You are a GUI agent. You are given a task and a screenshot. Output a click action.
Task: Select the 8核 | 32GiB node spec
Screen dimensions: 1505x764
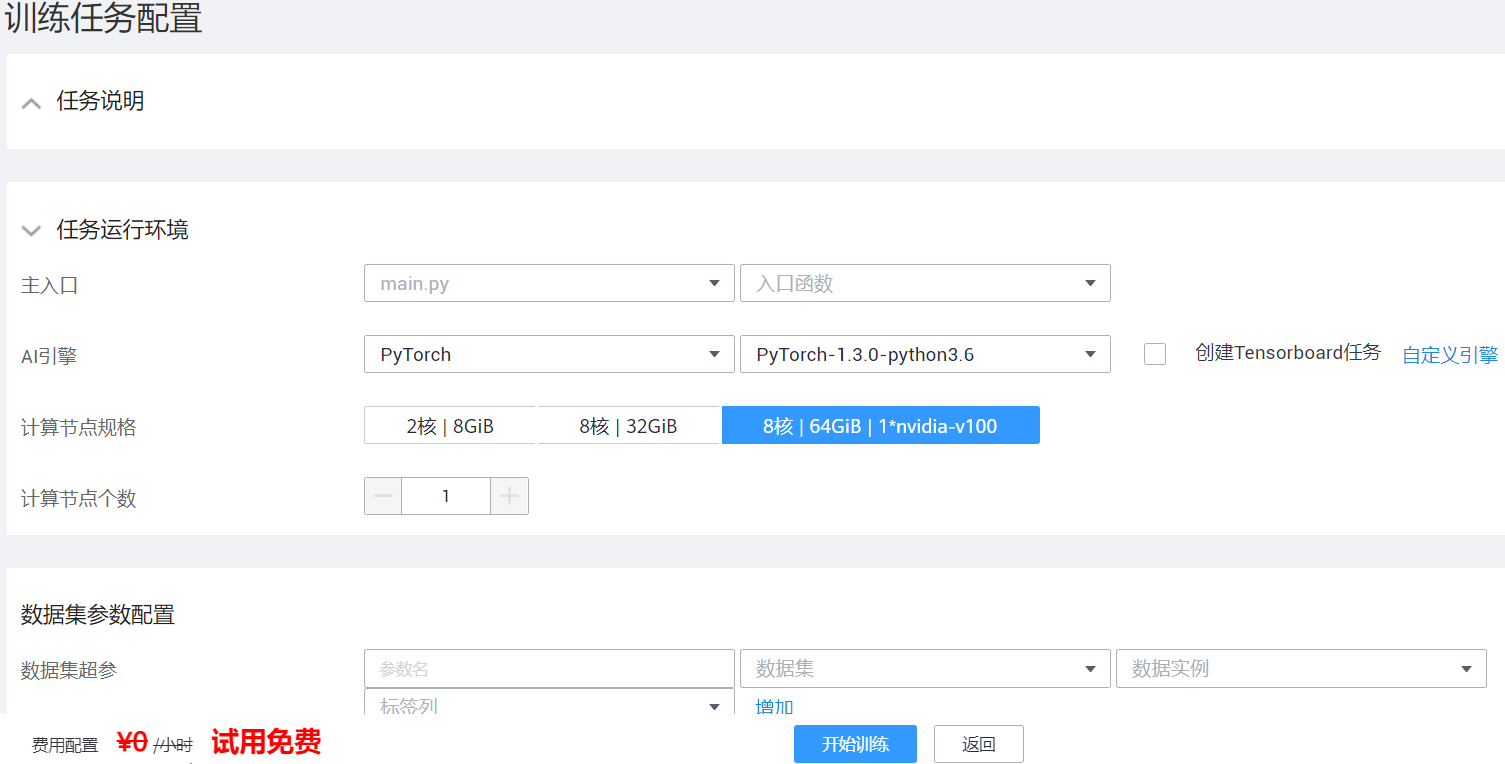[x=628, y=426]
